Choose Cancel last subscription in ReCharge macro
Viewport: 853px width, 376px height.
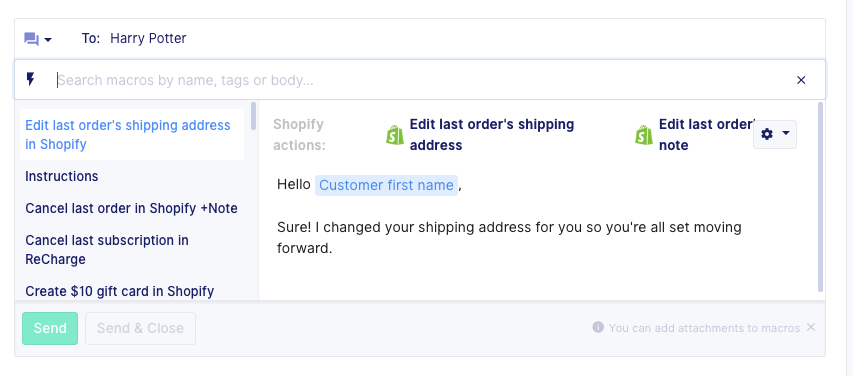coord(107,250)
